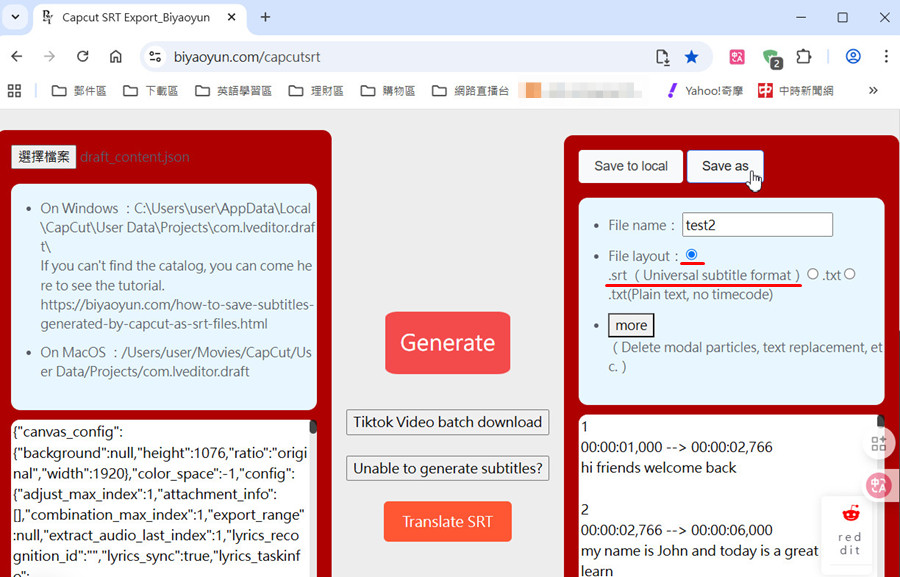Go to the browser home page icon
Screen dimensions: 900x577
coord(116,57)
